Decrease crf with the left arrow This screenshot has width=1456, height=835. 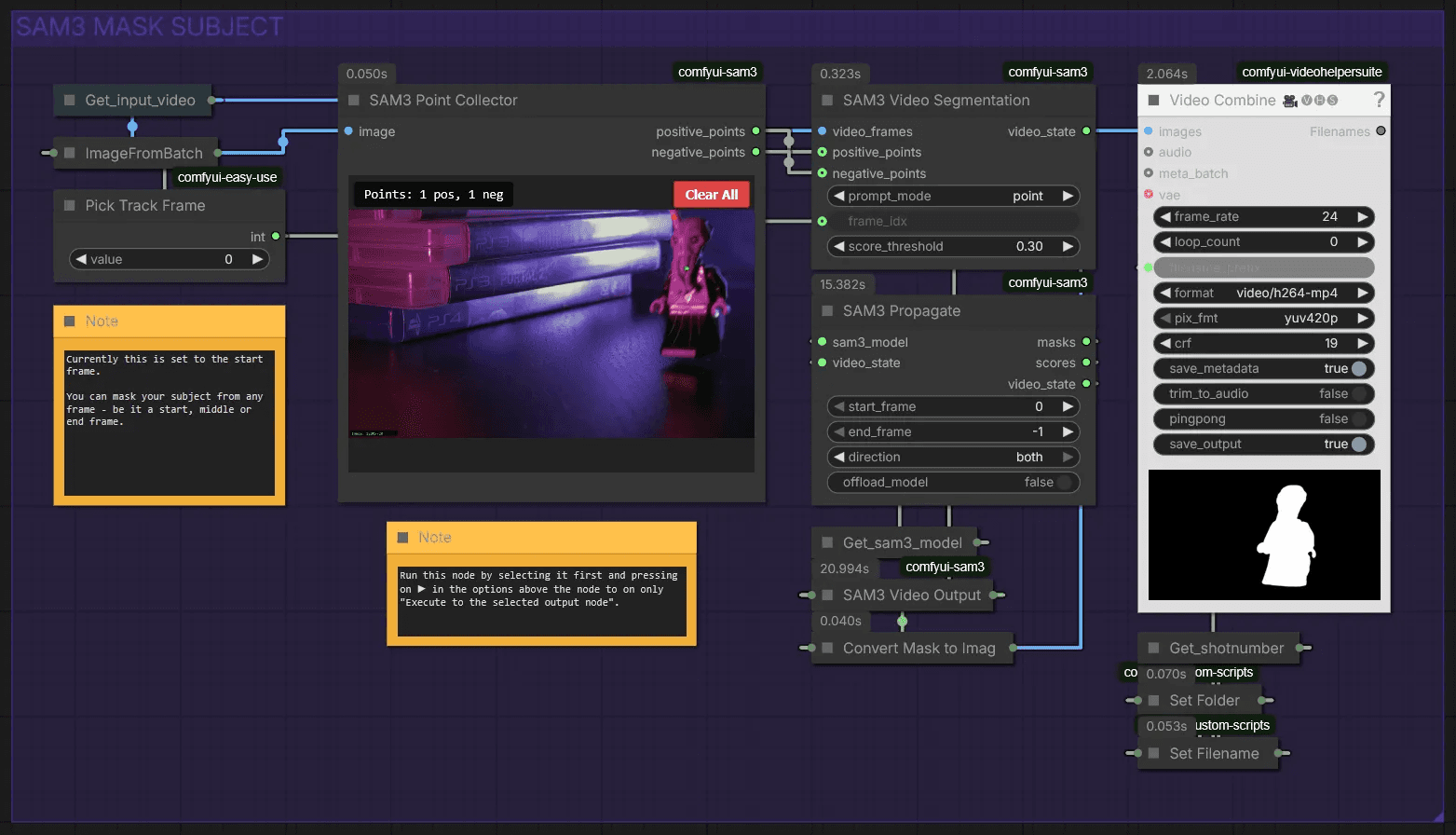click(1165, 343)
